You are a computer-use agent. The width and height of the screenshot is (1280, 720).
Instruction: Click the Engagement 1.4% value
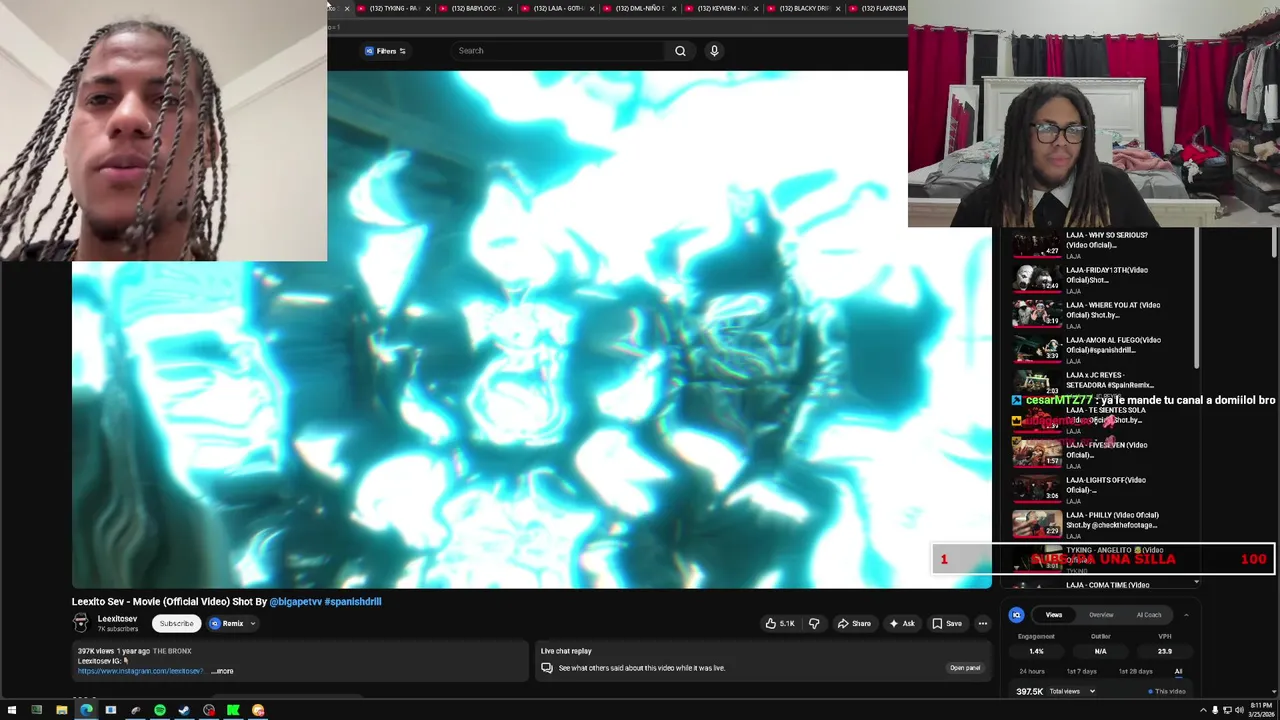click(1036, 651)
